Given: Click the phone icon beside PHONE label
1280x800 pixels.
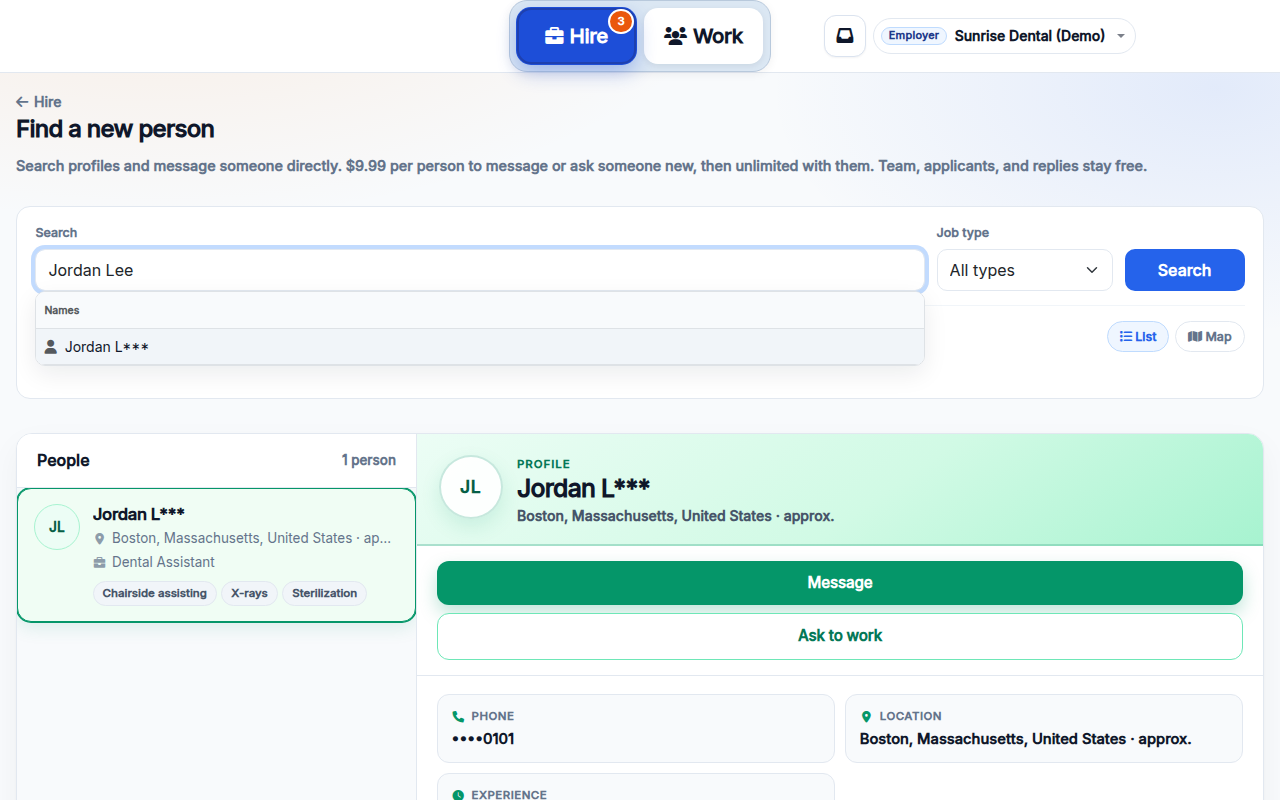Looking at the screenshot, I should [x=459, y=716].
